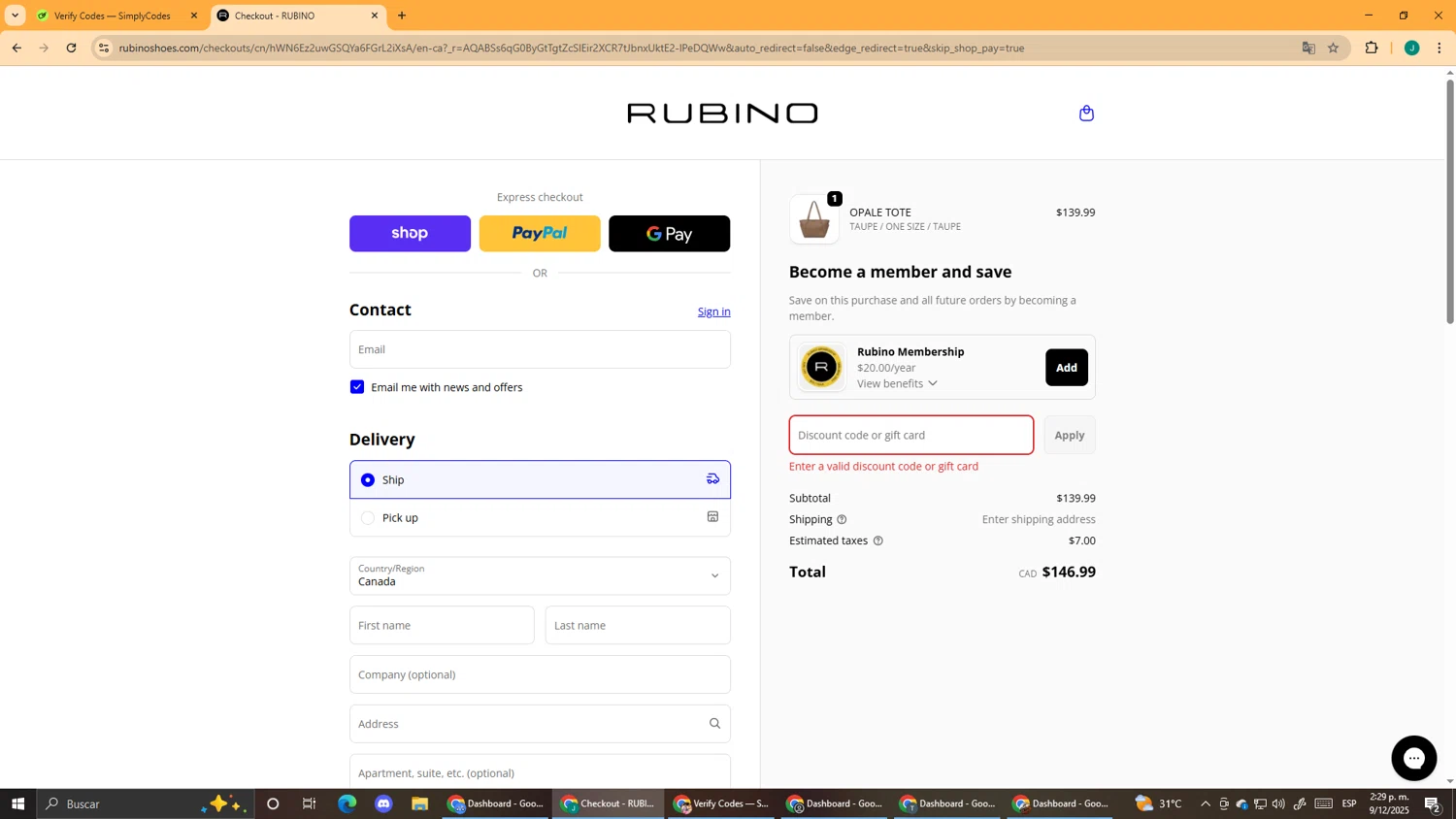Click the ESP language indicator
Image resolution: width=1456 pixels, height=819 pixels.
[1349, 803]
